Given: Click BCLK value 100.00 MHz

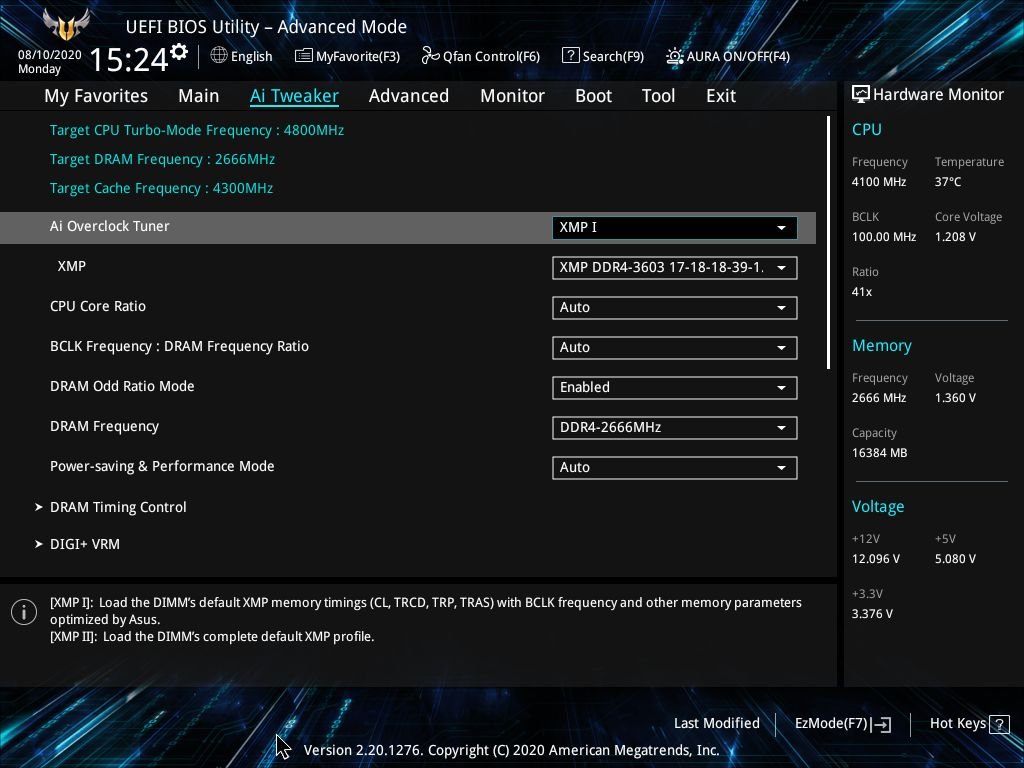Looking at the screenshot, I should [884, 237].
